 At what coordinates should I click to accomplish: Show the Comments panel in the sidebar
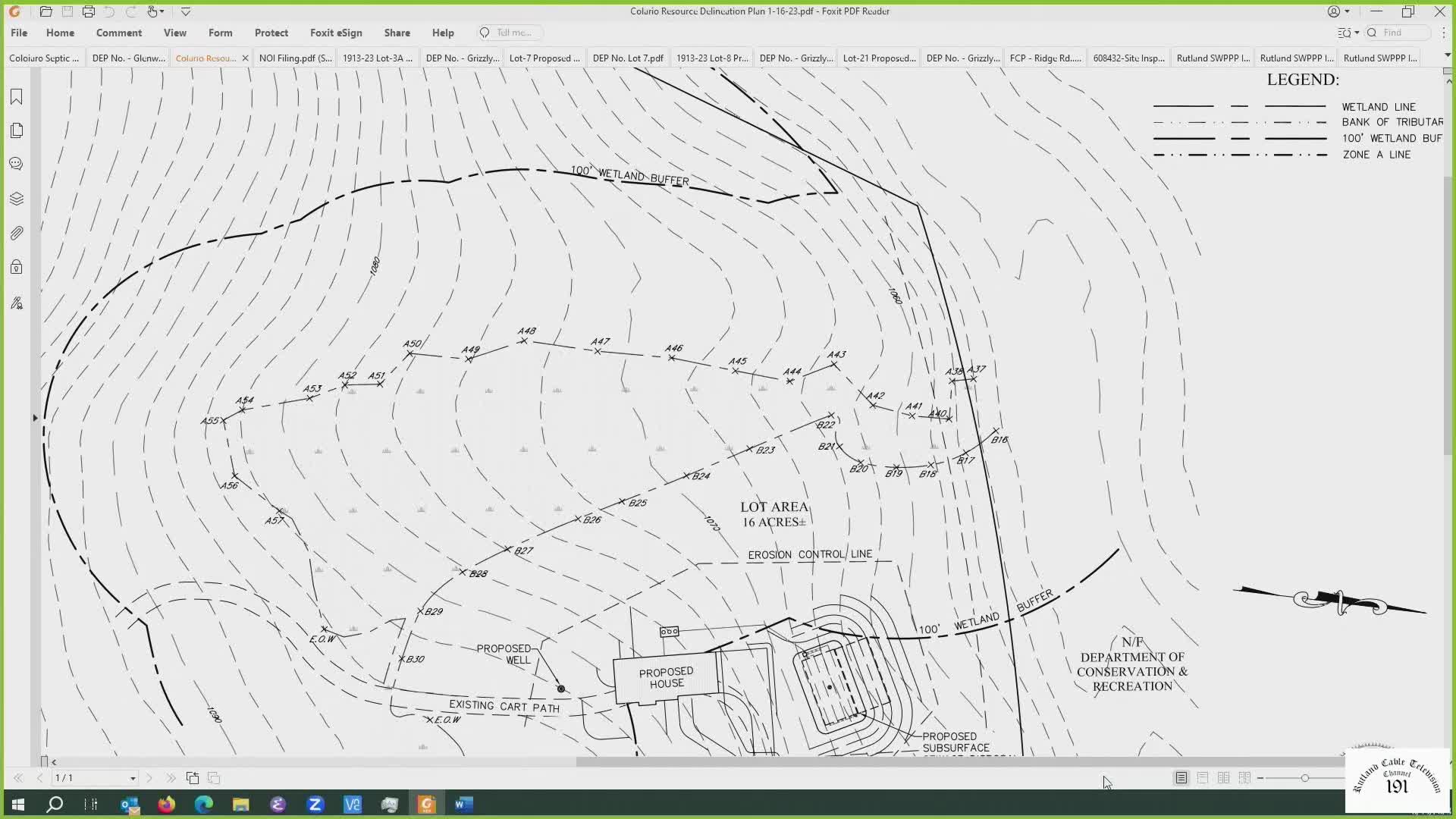tap(16, 164)
